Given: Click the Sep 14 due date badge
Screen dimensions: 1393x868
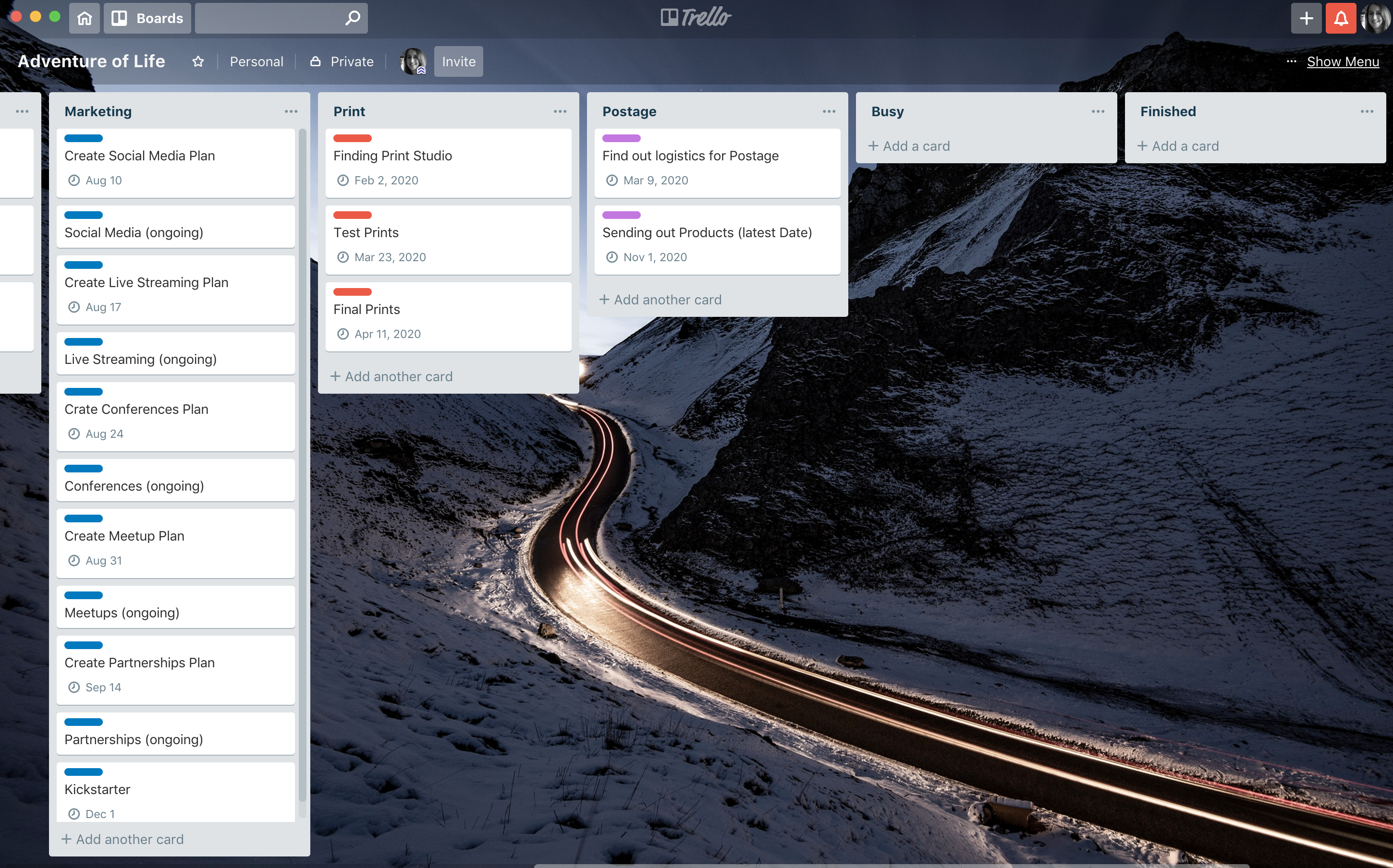Looking at the screenshot, I should tap(95, 687).
